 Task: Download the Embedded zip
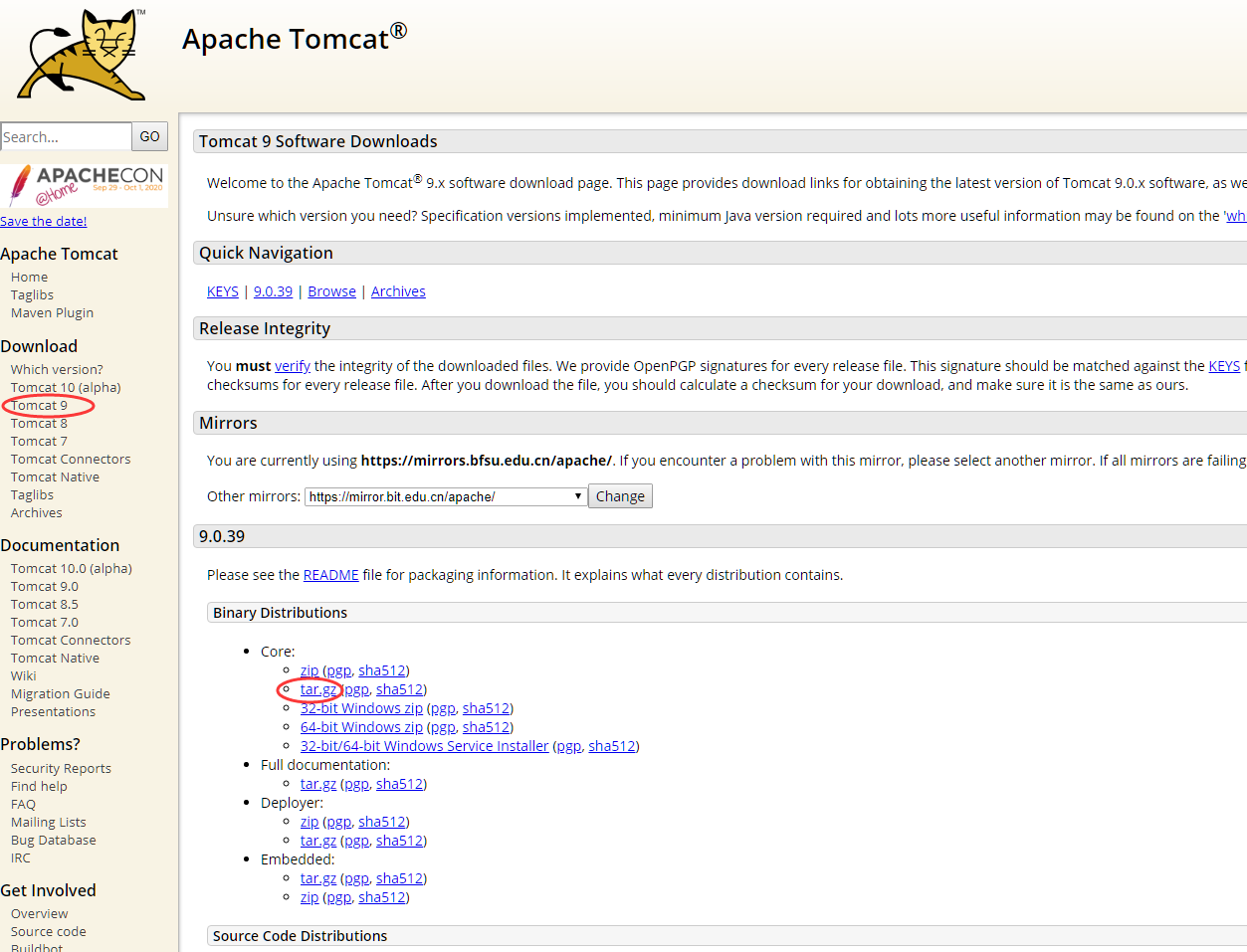(310, 897)
